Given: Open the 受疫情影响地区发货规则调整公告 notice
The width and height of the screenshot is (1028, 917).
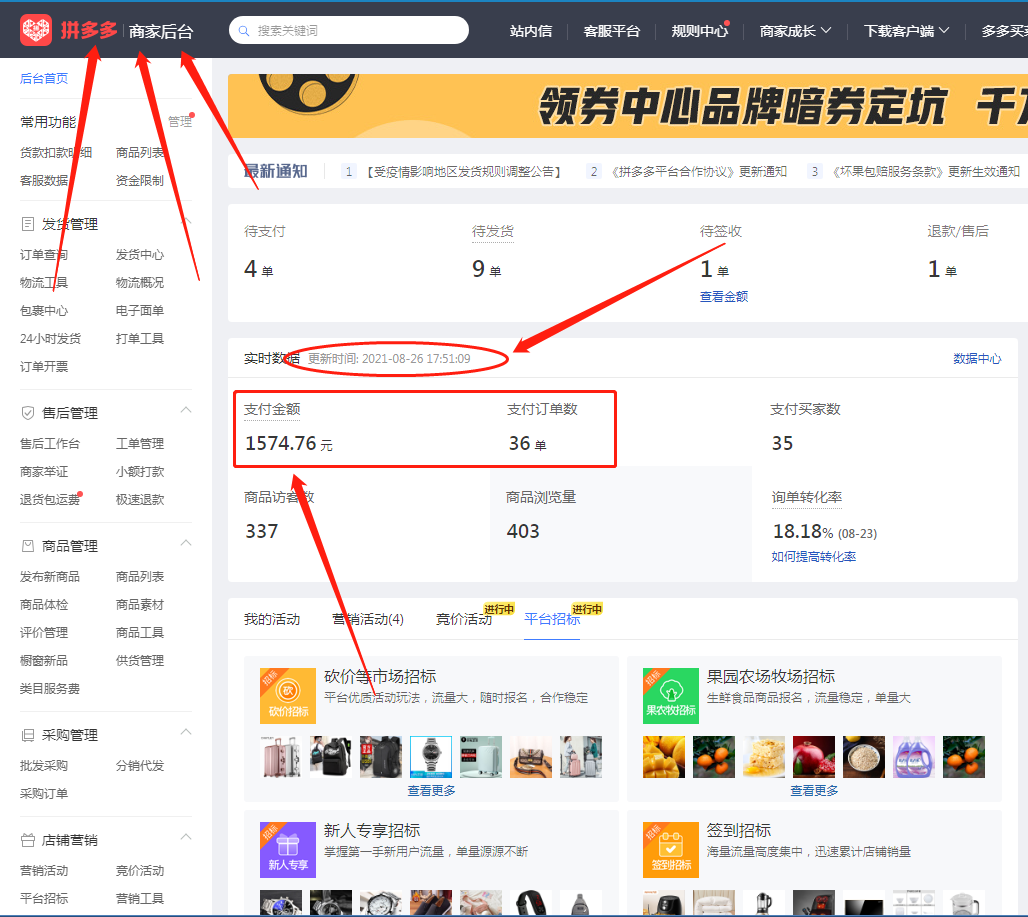Looking at the screenshot, I should [464, 172].
